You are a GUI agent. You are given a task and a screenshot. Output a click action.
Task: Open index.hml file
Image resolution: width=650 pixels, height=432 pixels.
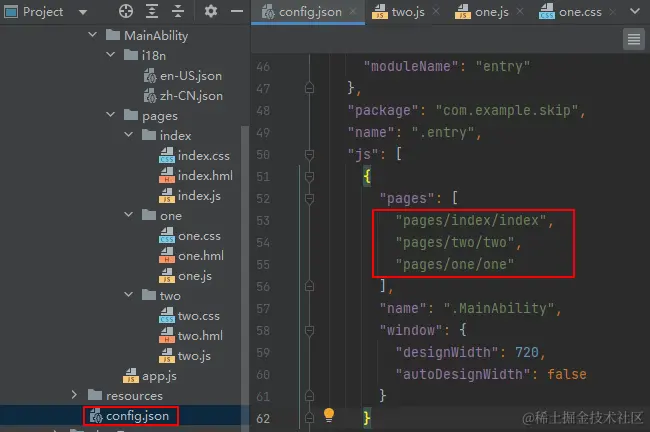(196, 176)
